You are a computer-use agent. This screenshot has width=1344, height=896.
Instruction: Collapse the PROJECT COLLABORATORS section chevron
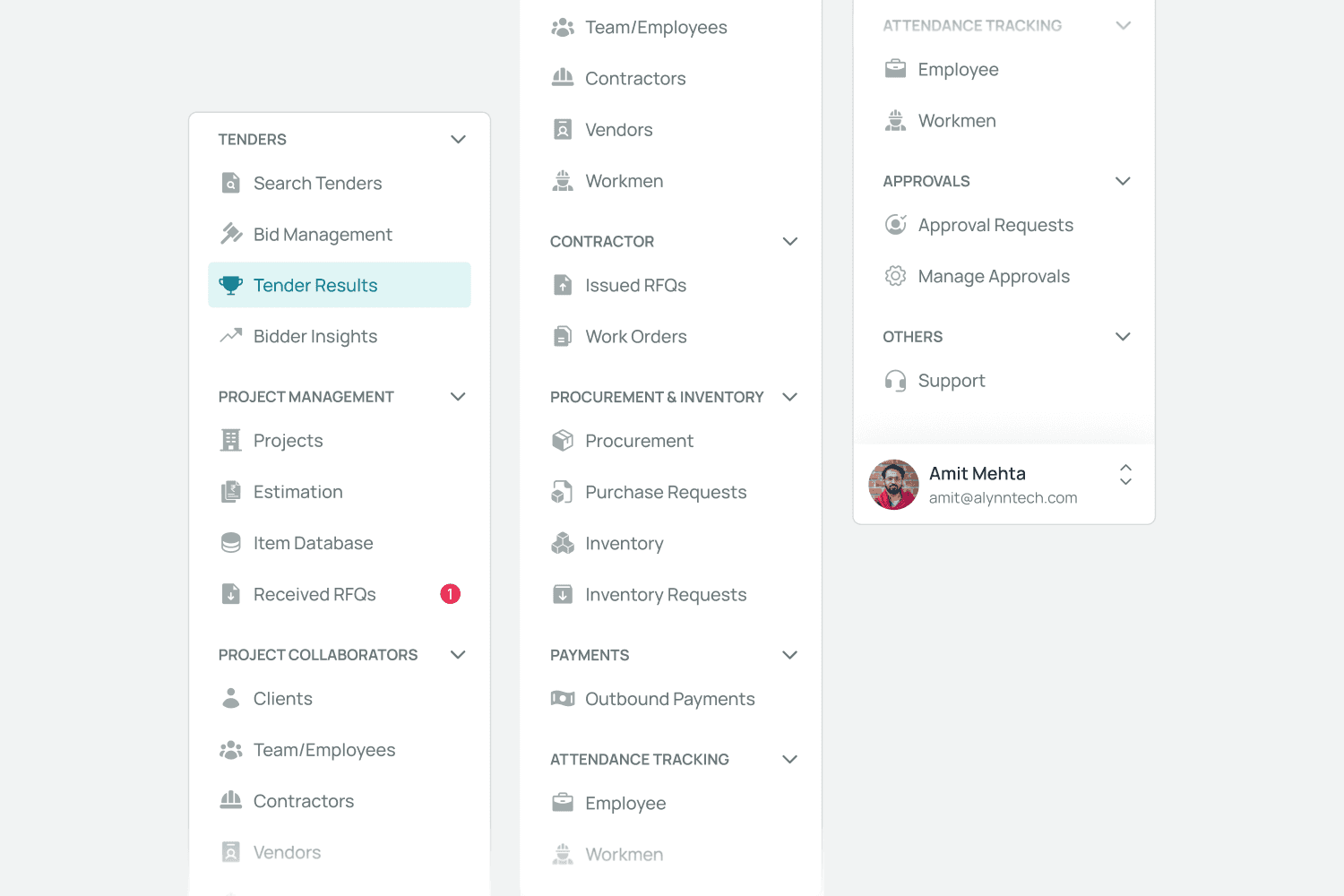458,654
